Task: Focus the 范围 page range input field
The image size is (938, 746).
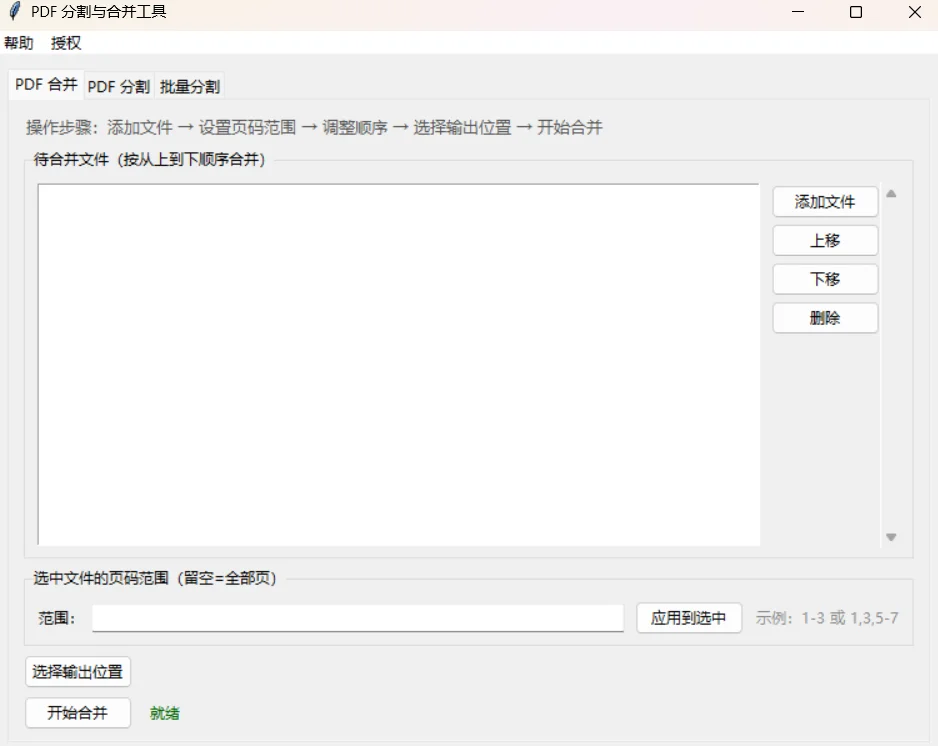Action: pos(358,617)
